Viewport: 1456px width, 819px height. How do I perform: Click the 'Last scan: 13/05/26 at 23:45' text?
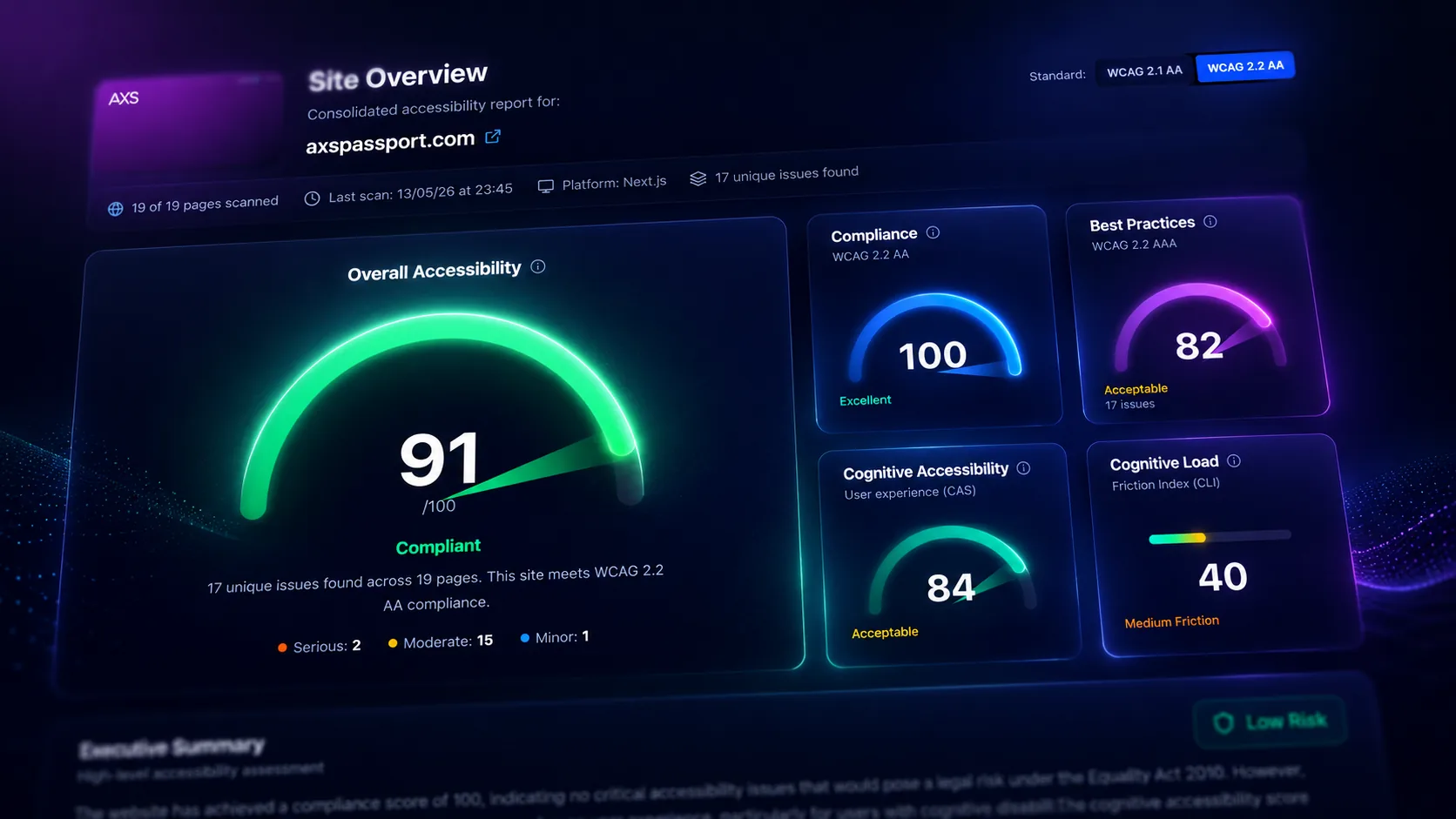click(x=421, y=192)
